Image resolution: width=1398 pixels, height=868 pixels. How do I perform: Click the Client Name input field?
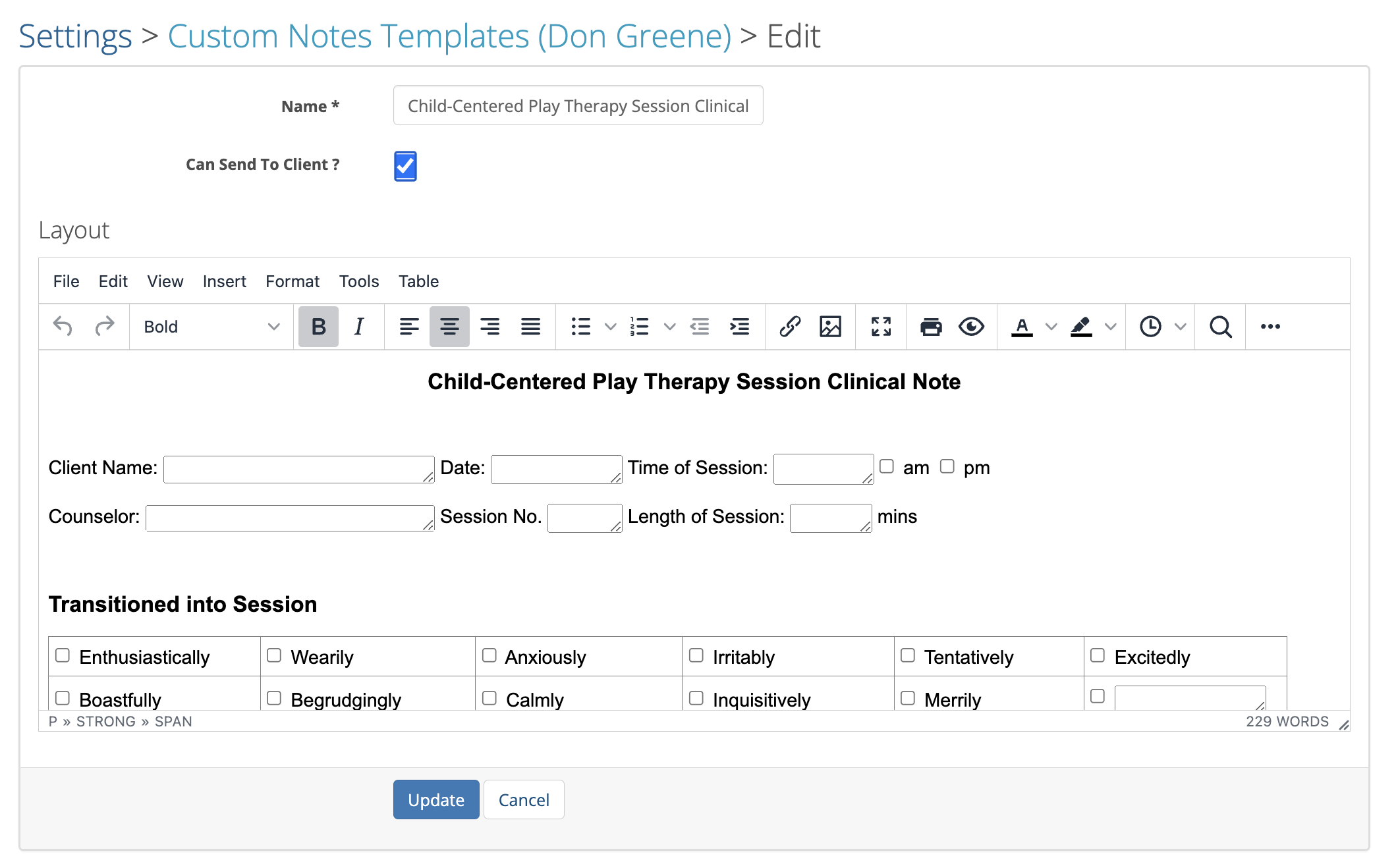pyautogui.click(x=298, y=468)
